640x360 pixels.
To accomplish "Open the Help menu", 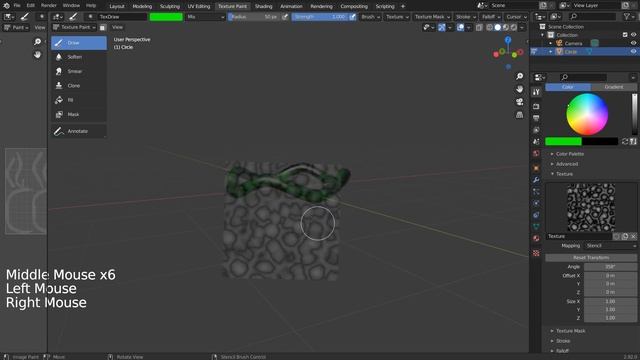I will (91, 6).
